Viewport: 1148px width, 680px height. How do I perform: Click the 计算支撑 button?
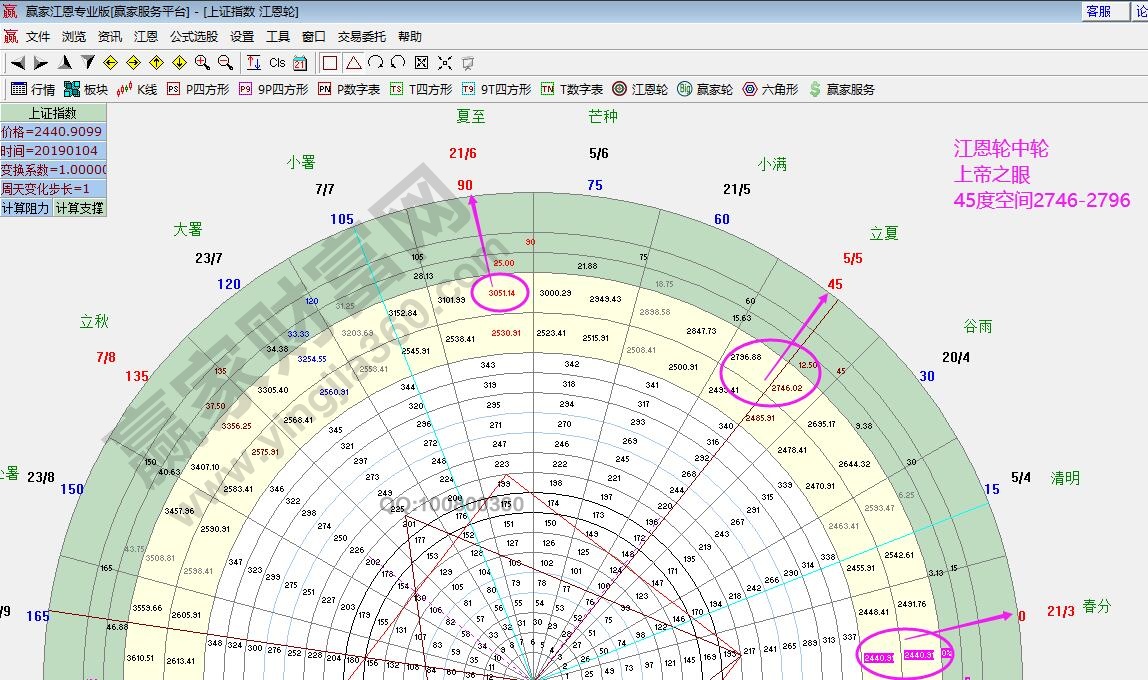[x=78, y=208]
